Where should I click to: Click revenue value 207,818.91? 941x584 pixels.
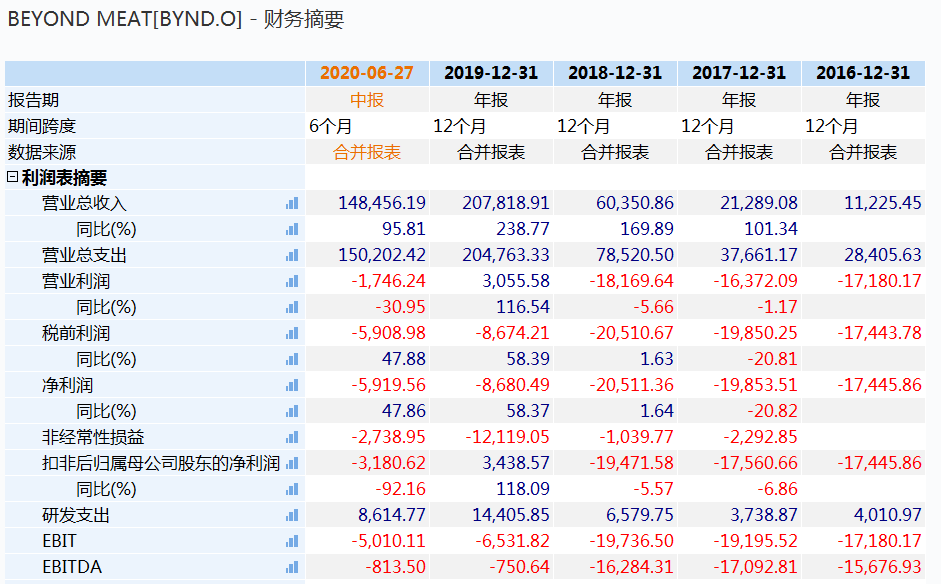pyautogui.click(x=505, y=203)
